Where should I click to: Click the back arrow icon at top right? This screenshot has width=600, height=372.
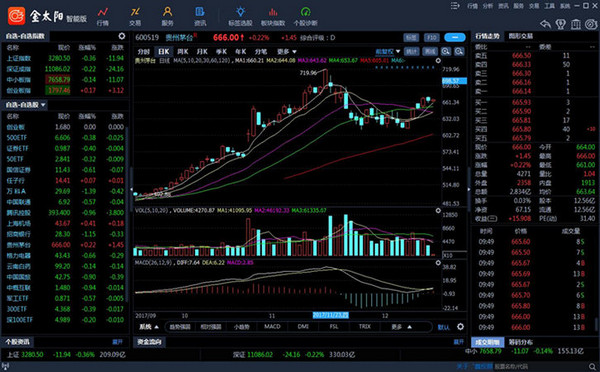click(x=545, y=24)
